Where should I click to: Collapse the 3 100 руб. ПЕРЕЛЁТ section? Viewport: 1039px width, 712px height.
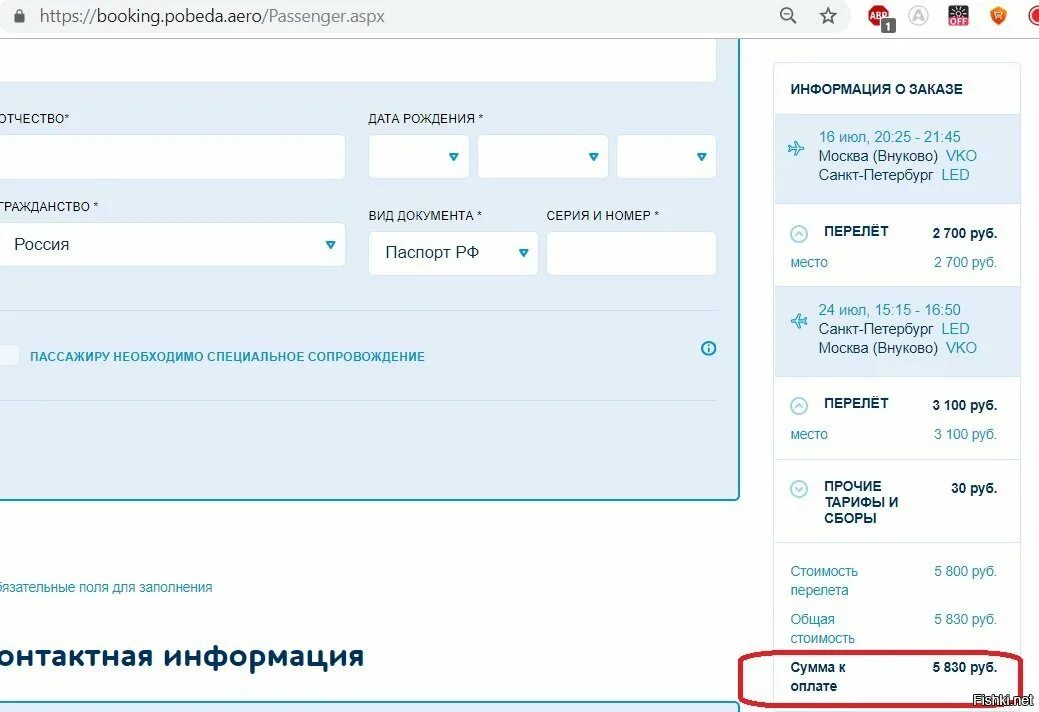coord(799,405)
